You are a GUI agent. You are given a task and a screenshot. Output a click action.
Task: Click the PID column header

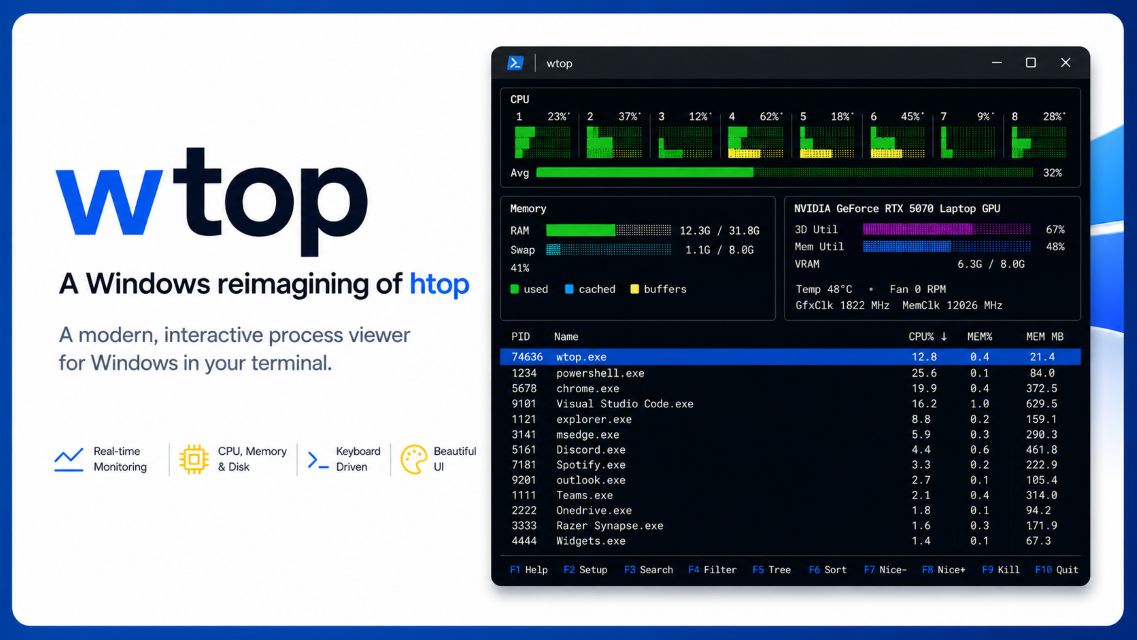(520, 336)
